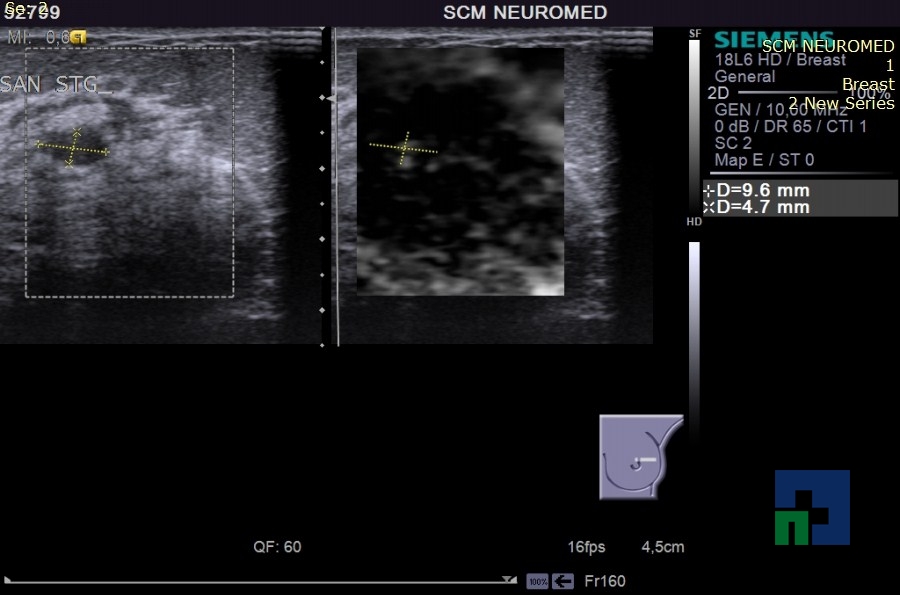Click the 18L6 HD / Breast transducer text
The height and width of the screenshot is (595, 900).
click(x=780, y=60)
